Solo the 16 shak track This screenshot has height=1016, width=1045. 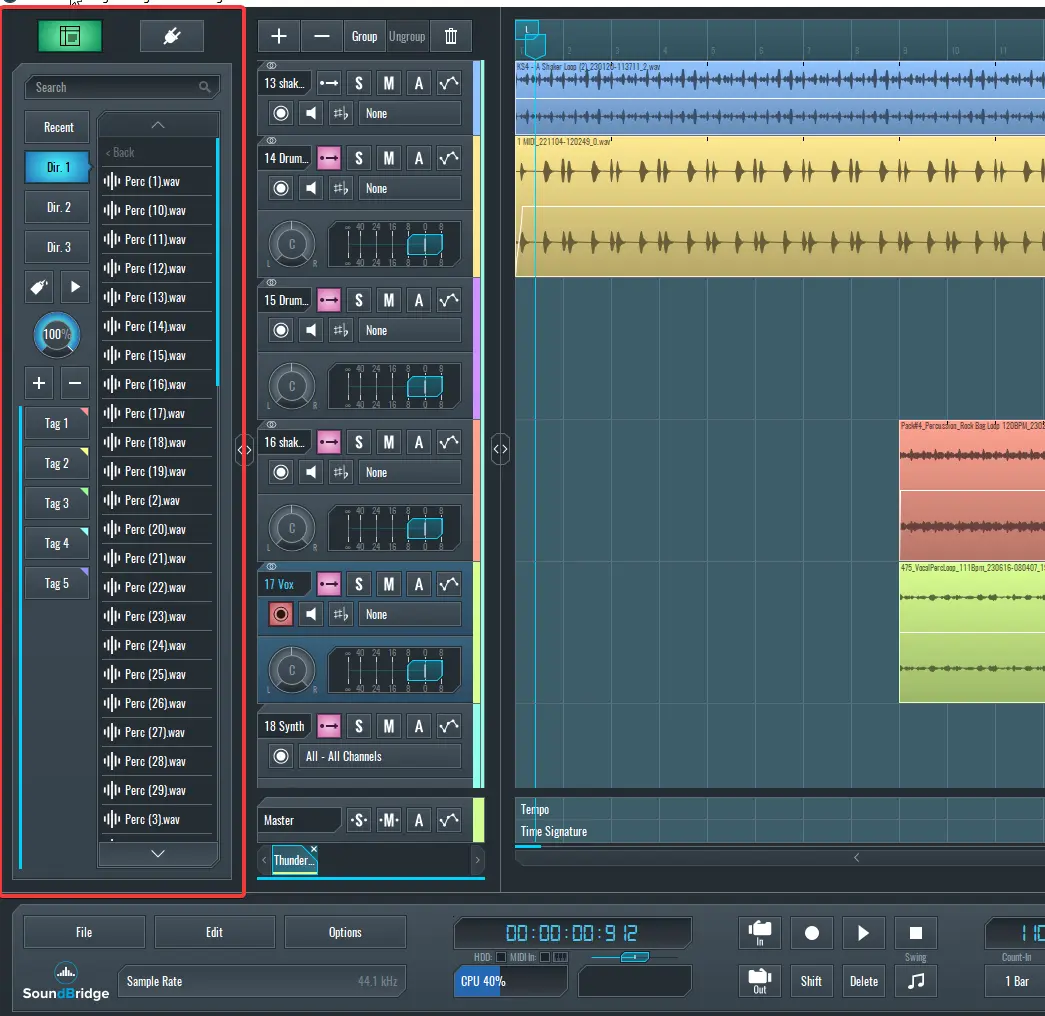359,443
